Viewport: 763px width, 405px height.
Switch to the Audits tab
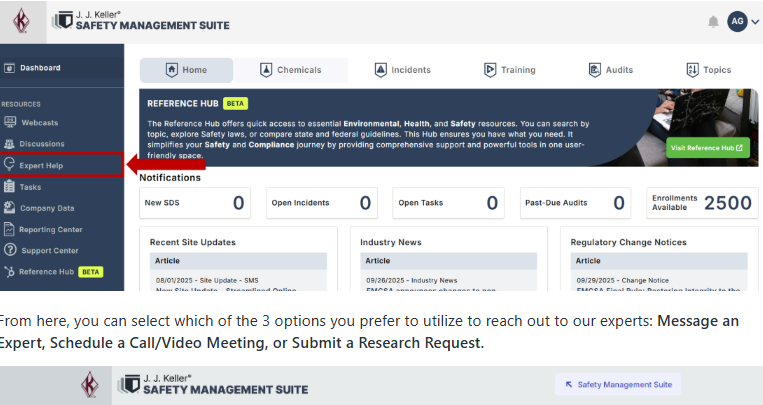point(611,70)
